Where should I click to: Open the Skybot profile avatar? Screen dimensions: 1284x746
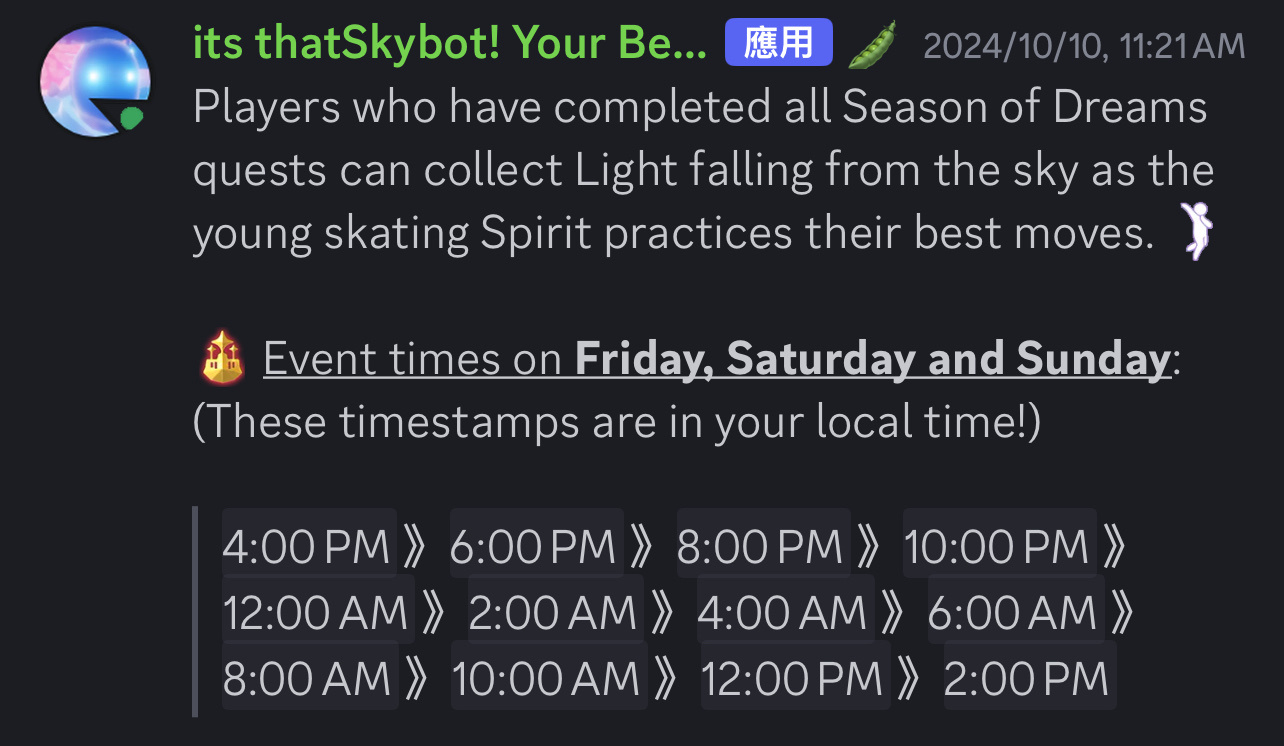tap(96, 80)
